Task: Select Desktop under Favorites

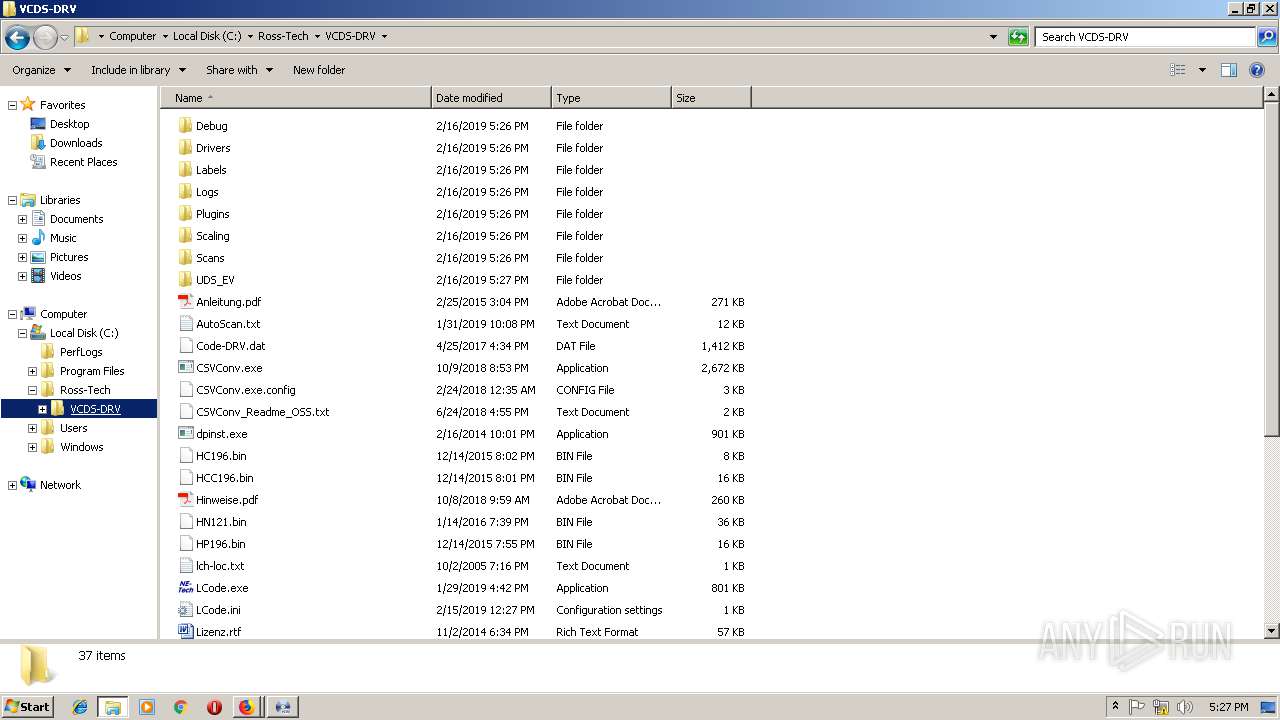Action: [69, 124]
